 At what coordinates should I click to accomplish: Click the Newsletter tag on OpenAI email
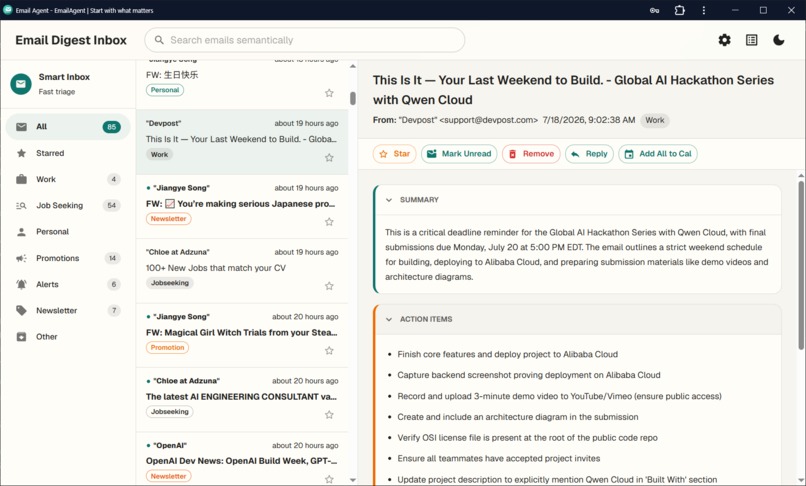[x=169, y=476]
